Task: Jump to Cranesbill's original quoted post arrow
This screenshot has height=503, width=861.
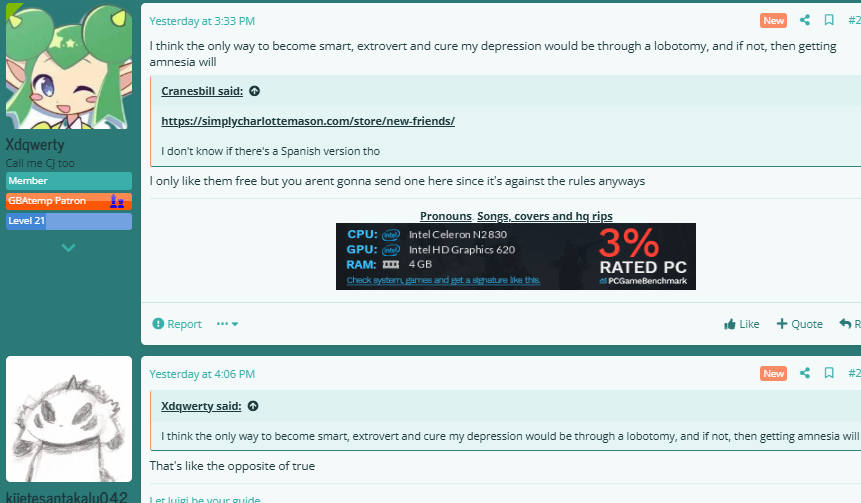Action: 254,91
